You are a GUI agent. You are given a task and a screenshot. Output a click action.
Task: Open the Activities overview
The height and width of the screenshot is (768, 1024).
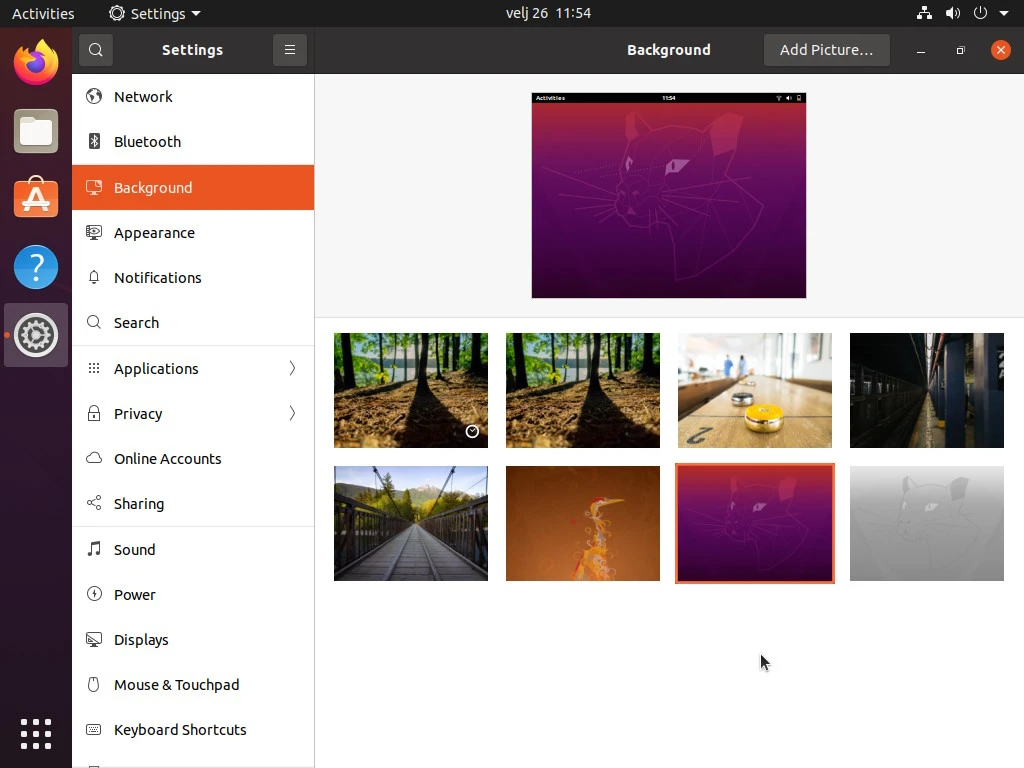pos(44,13)
